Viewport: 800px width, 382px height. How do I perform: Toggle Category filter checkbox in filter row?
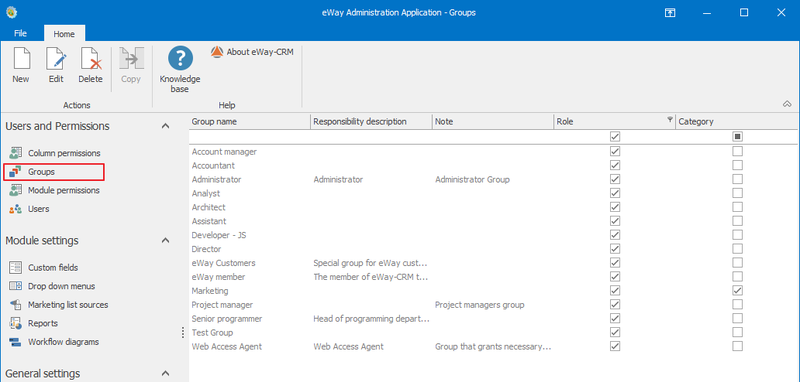[x=737, y=137]
